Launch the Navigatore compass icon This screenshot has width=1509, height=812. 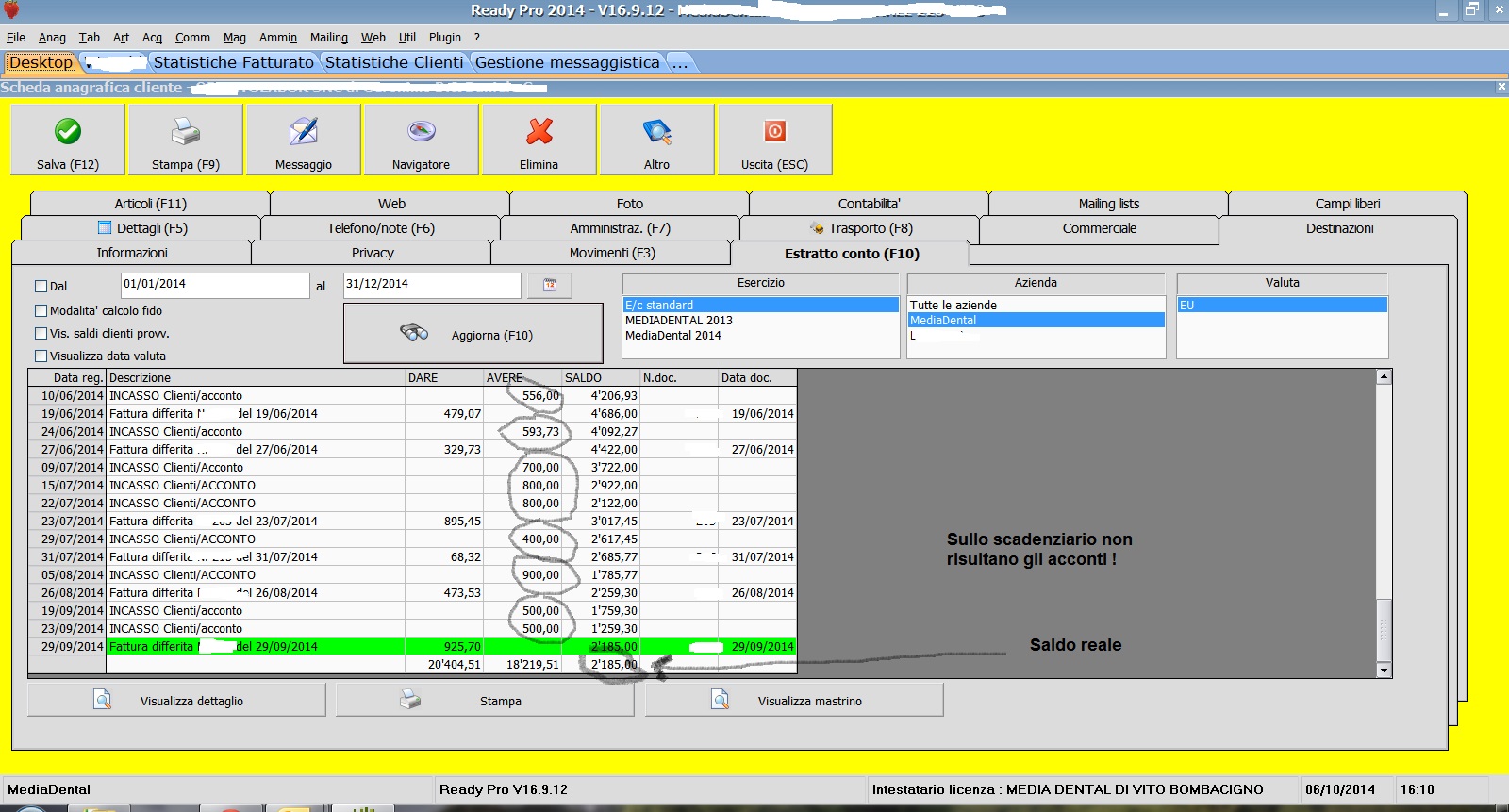422,131
